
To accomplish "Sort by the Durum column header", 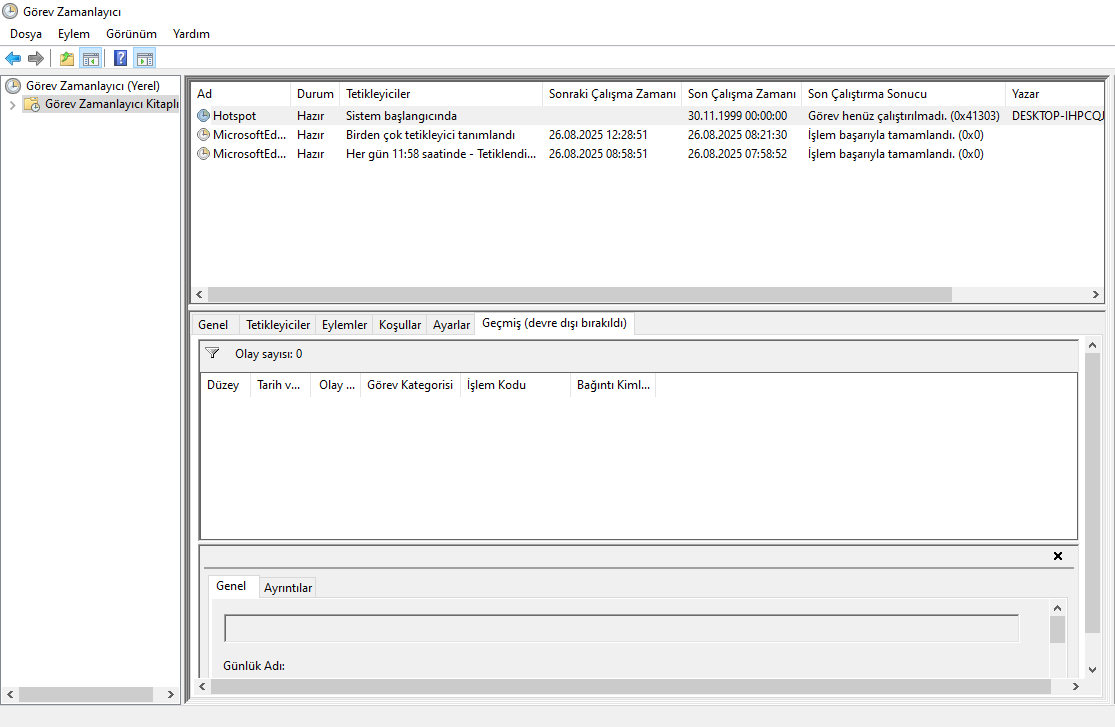I will (315, 94).
